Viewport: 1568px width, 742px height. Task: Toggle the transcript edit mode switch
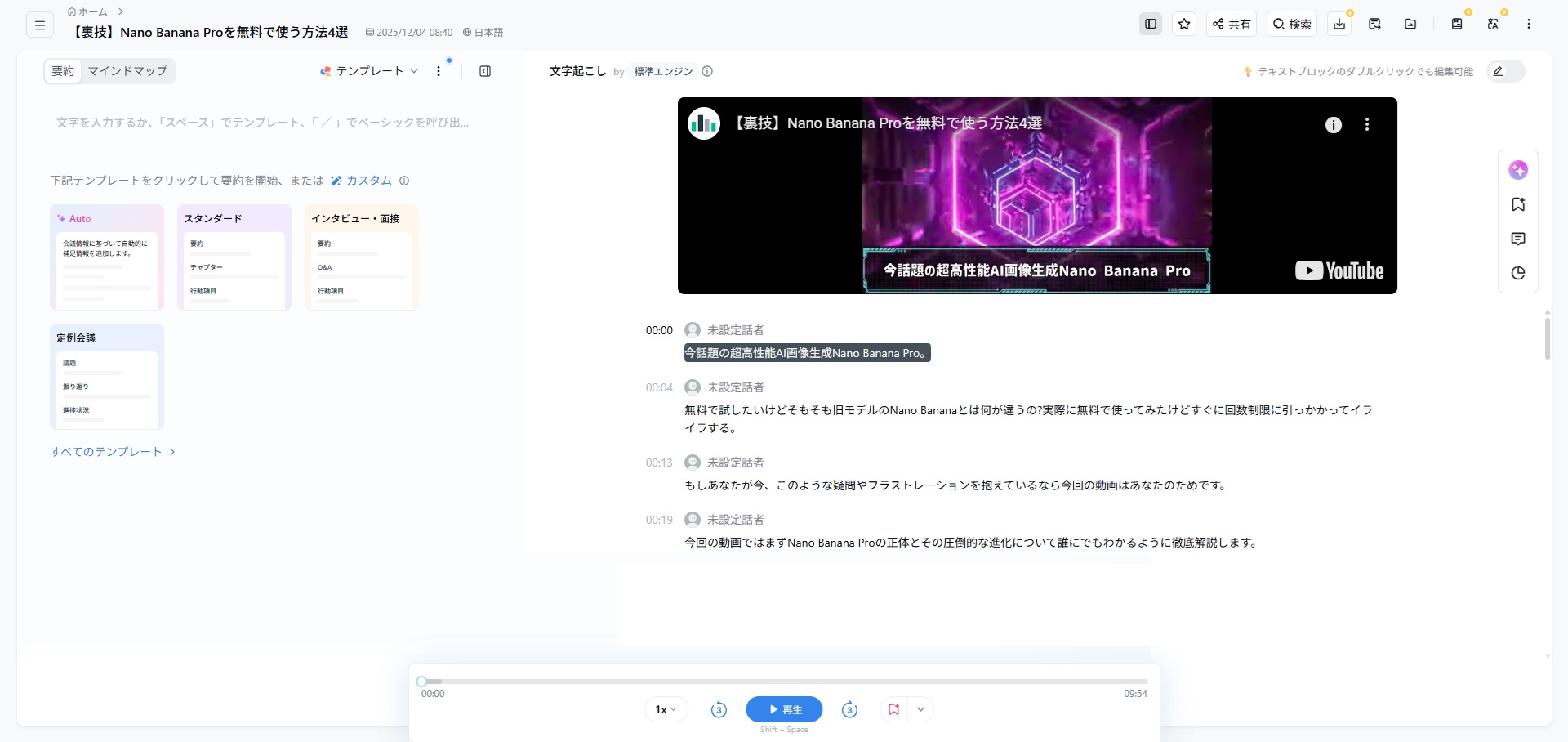click(1505, 71)
